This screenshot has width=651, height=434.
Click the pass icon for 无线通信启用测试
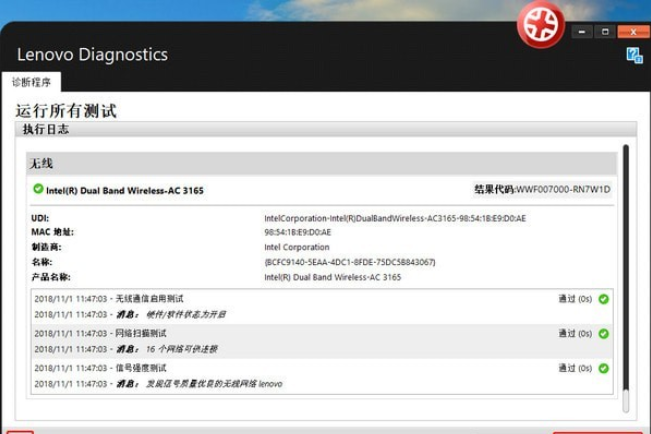604,299
